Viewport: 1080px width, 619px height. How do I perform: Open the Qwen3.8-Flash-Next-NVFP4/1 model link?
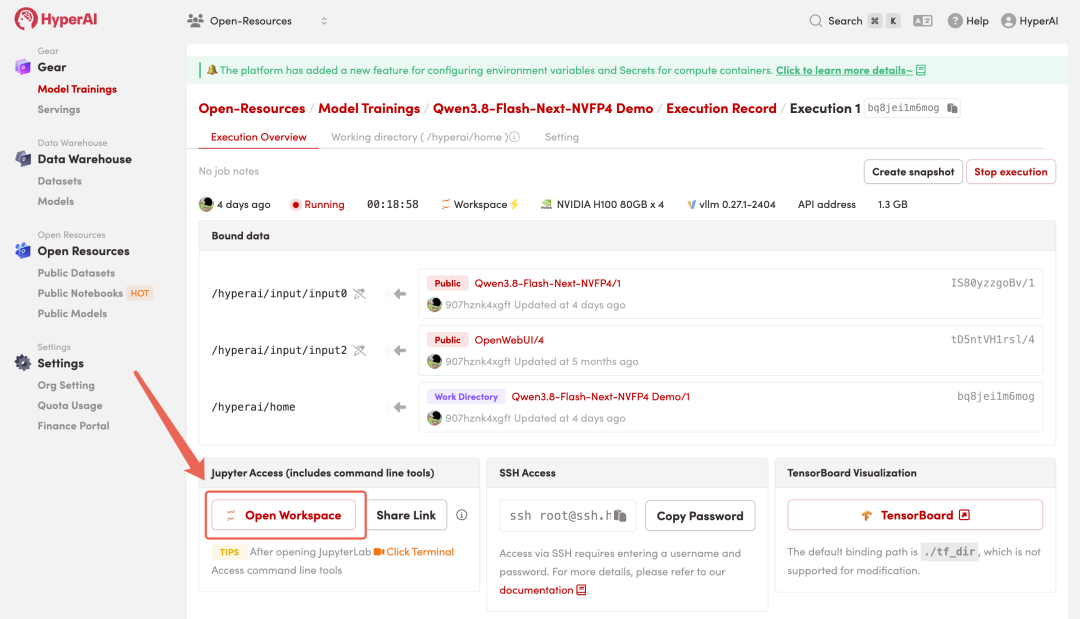click(548, 283)
